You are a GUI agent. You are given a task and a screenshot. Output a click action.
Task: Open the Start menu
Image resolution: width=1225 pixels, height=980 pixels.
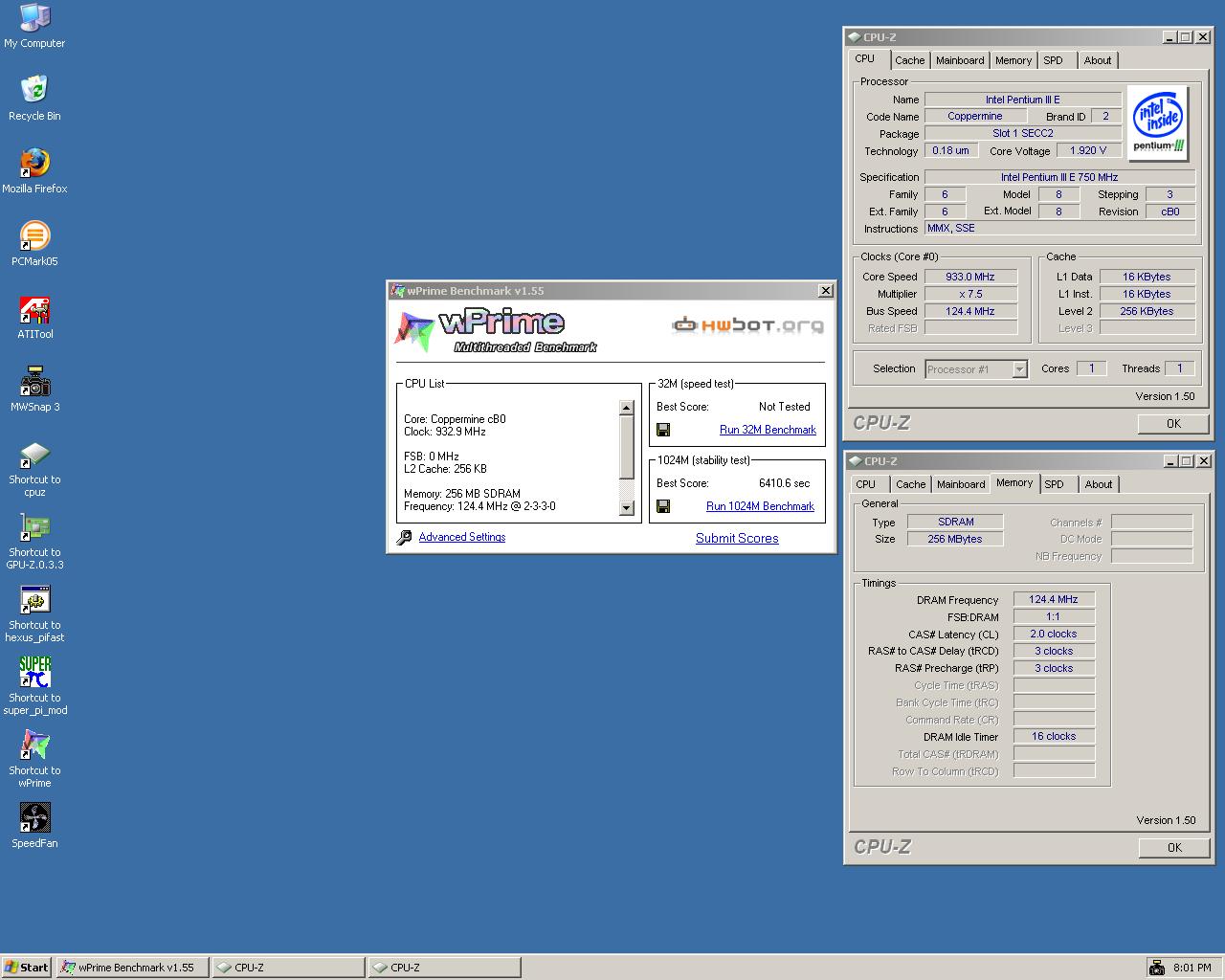point(26,968)
